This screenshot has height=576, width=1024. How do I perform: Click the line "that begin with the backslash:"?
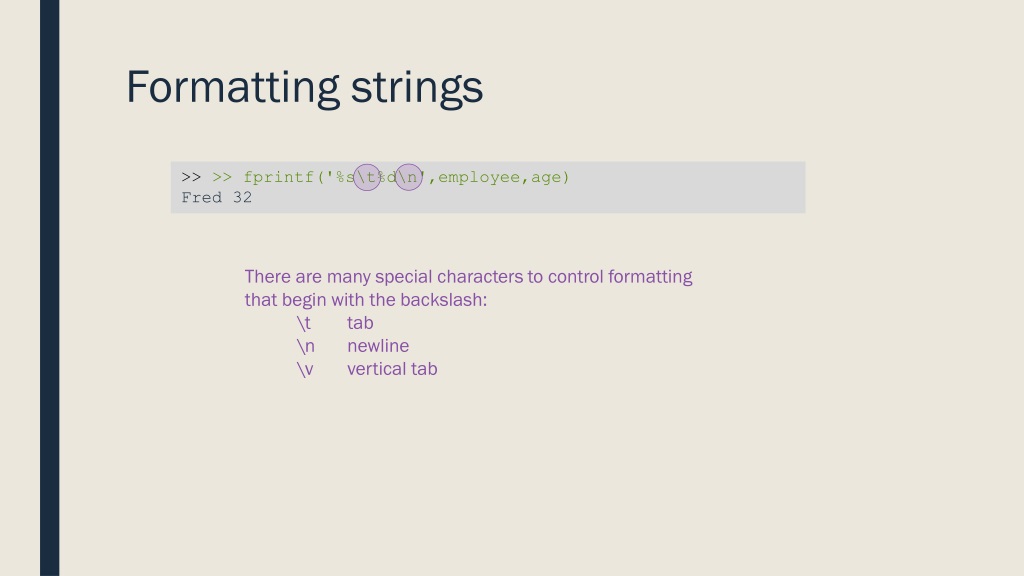pos(366,300)
